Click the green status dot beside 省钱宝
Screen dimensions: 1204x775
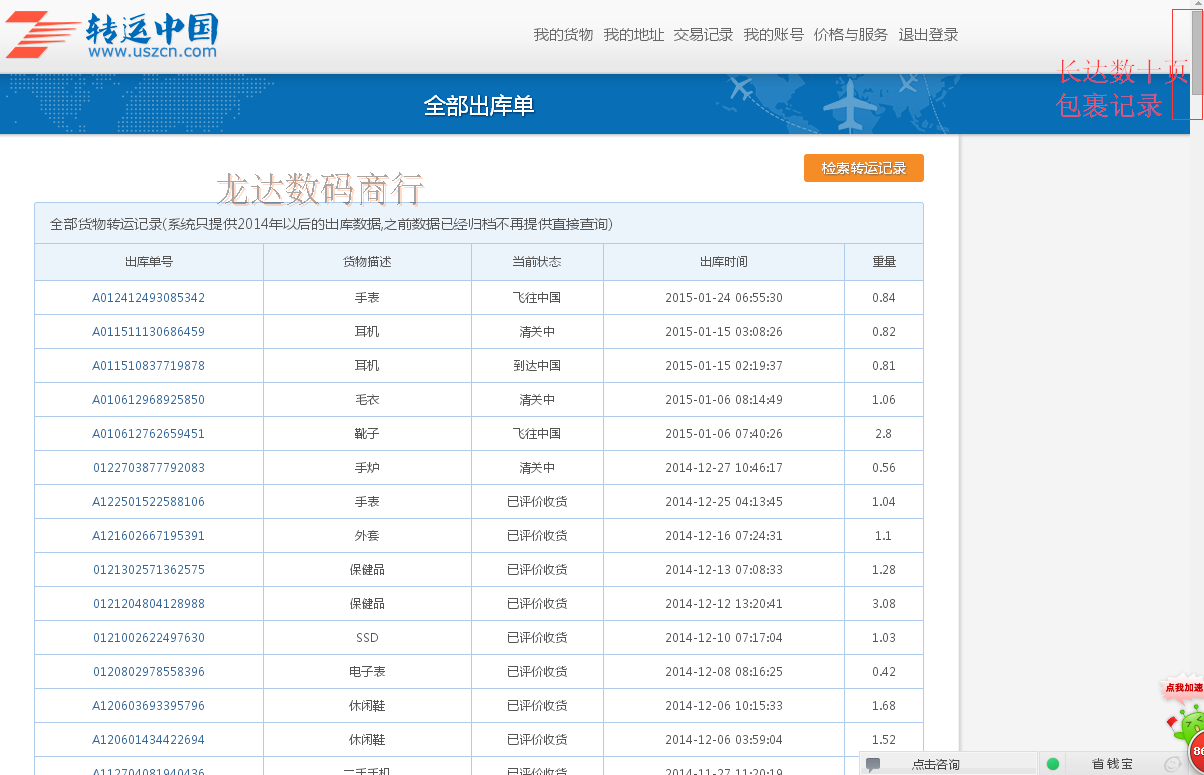coord(1052,764)
